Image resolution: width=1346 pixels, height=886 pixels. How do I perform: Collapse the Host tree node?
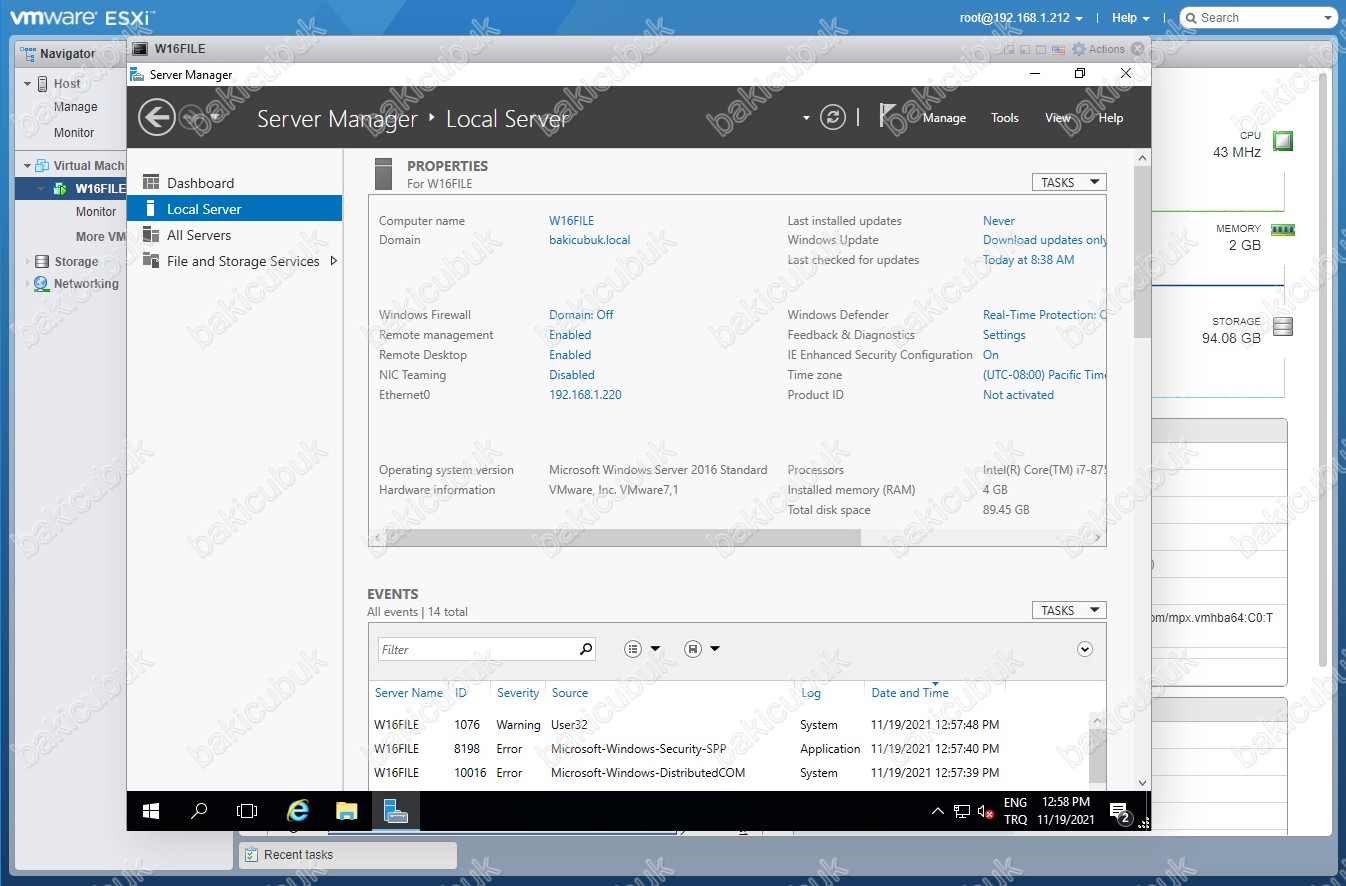[x=28, y=84]
